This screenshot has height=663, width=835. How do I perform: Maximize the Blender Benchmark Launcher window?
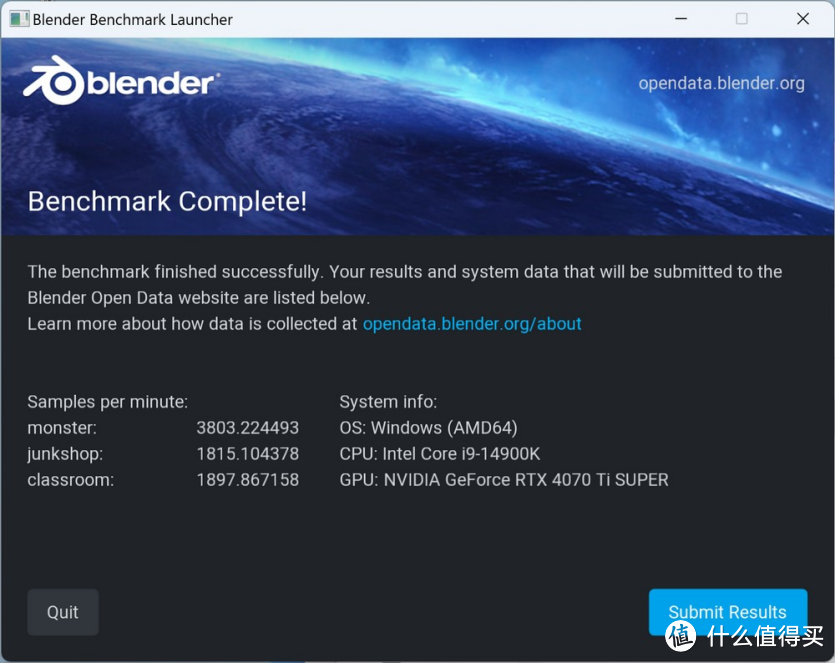741,19
